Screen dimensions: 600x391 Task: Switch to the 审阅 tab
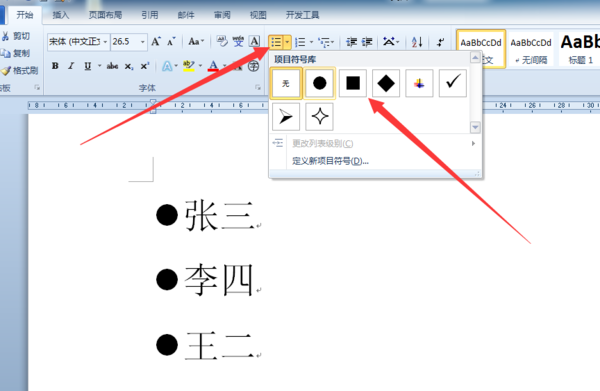222,15
